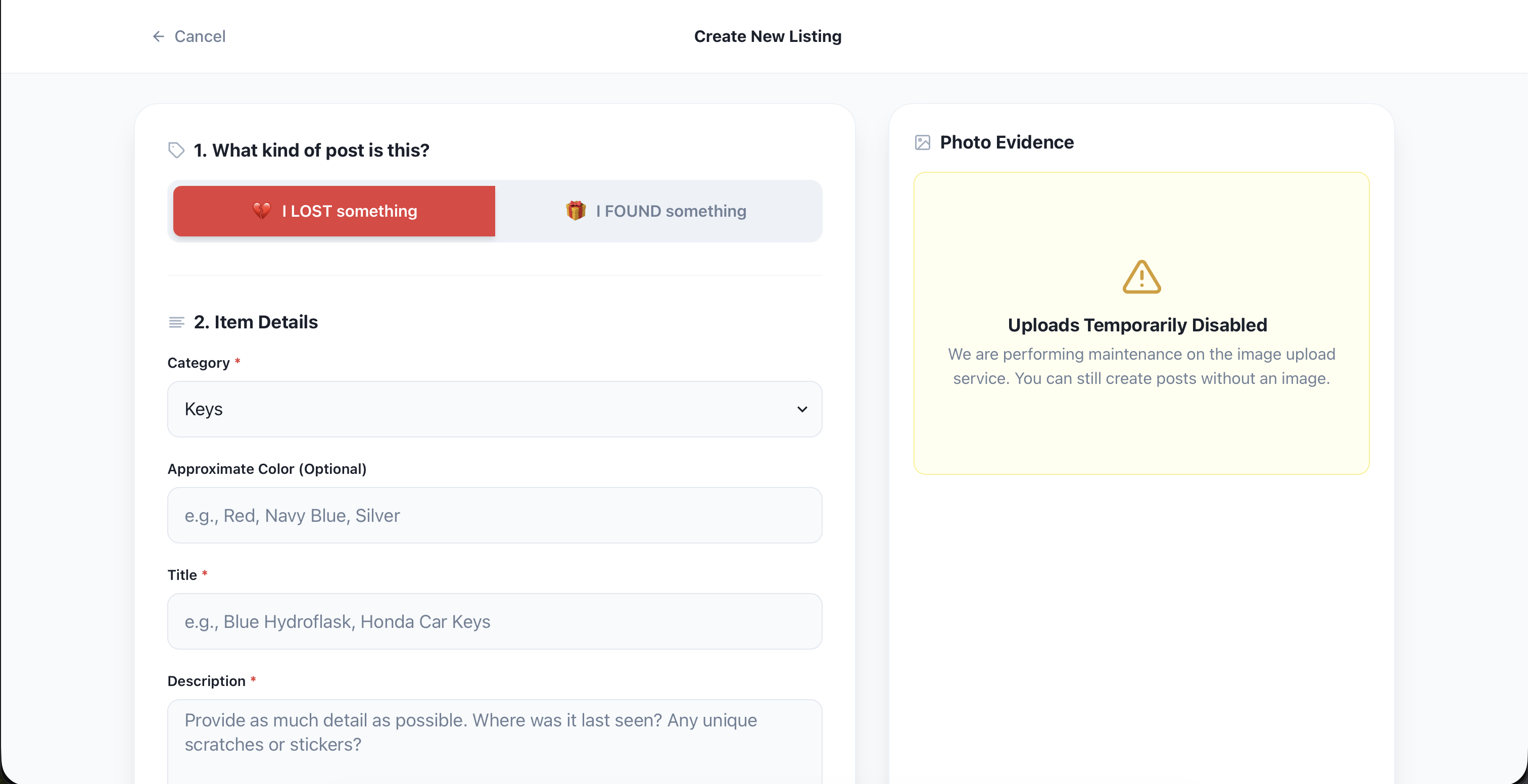Select the I LOST something option
The height and width of the screenshot is (784, 1528).
(x=333, y=211)
